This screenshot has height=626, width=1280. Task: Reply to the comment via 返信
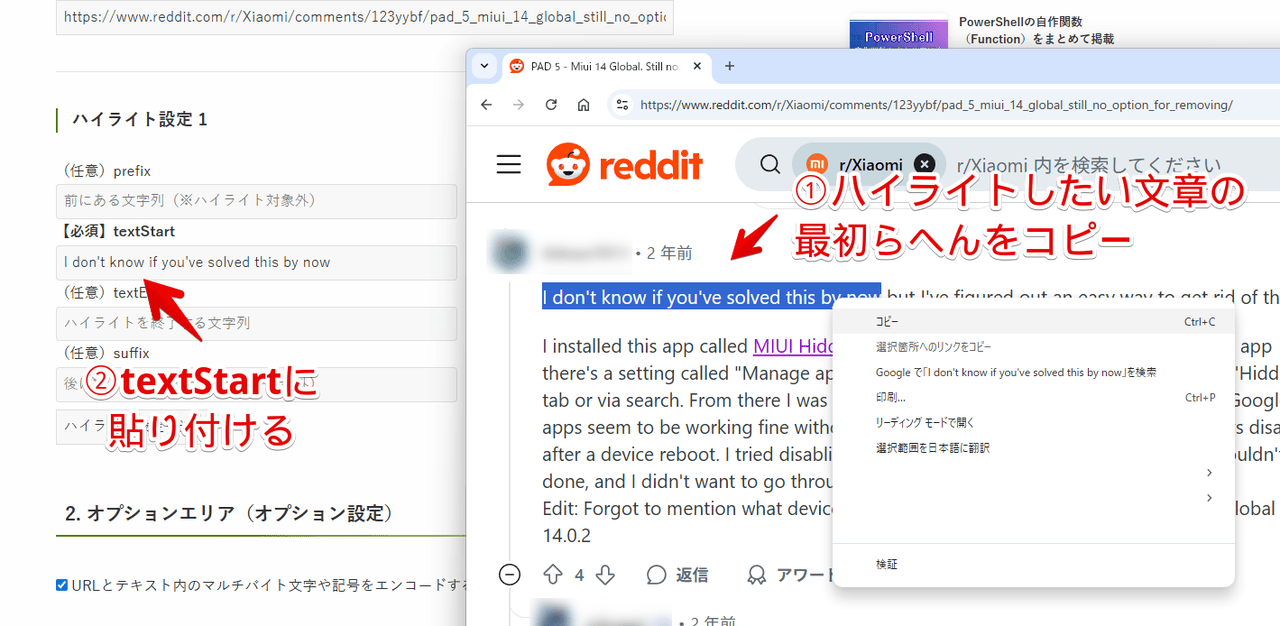(677, 574)
